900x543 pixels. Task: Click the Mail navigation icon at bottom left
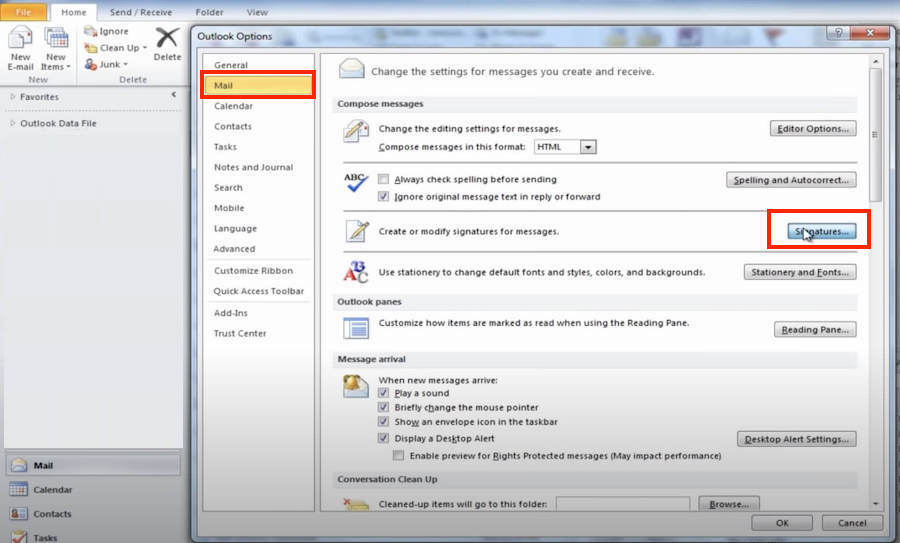(x=19, y=465)
